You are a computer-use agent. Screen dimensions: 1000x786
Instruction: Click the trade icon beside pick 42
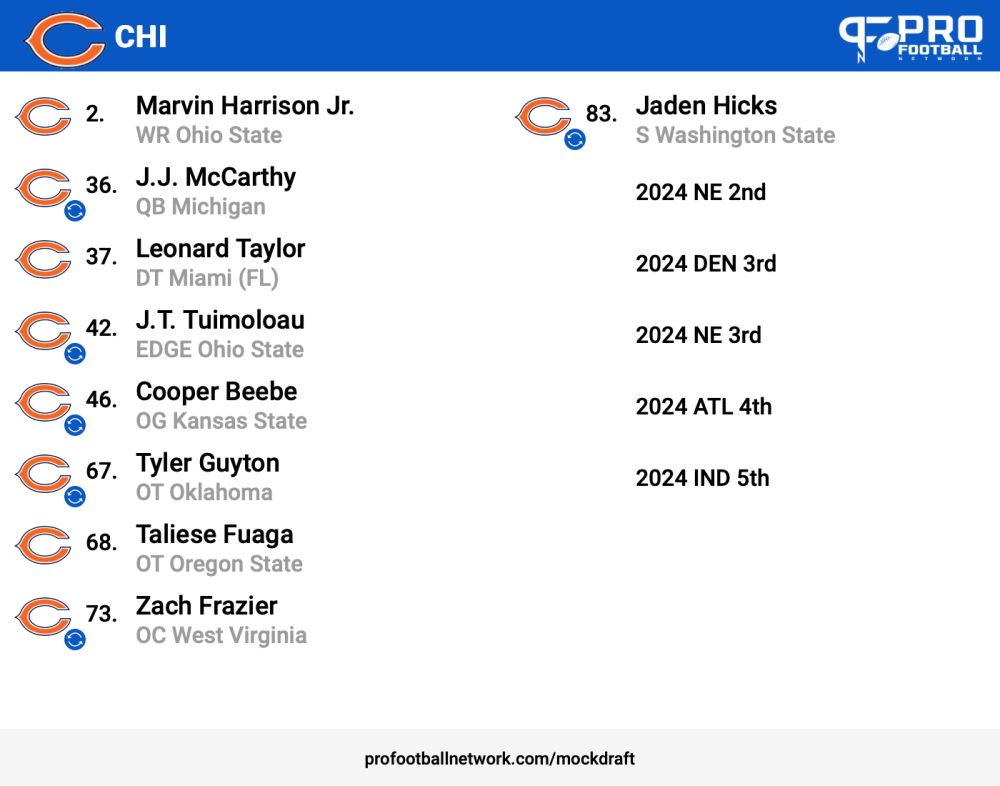click(75, 353)
